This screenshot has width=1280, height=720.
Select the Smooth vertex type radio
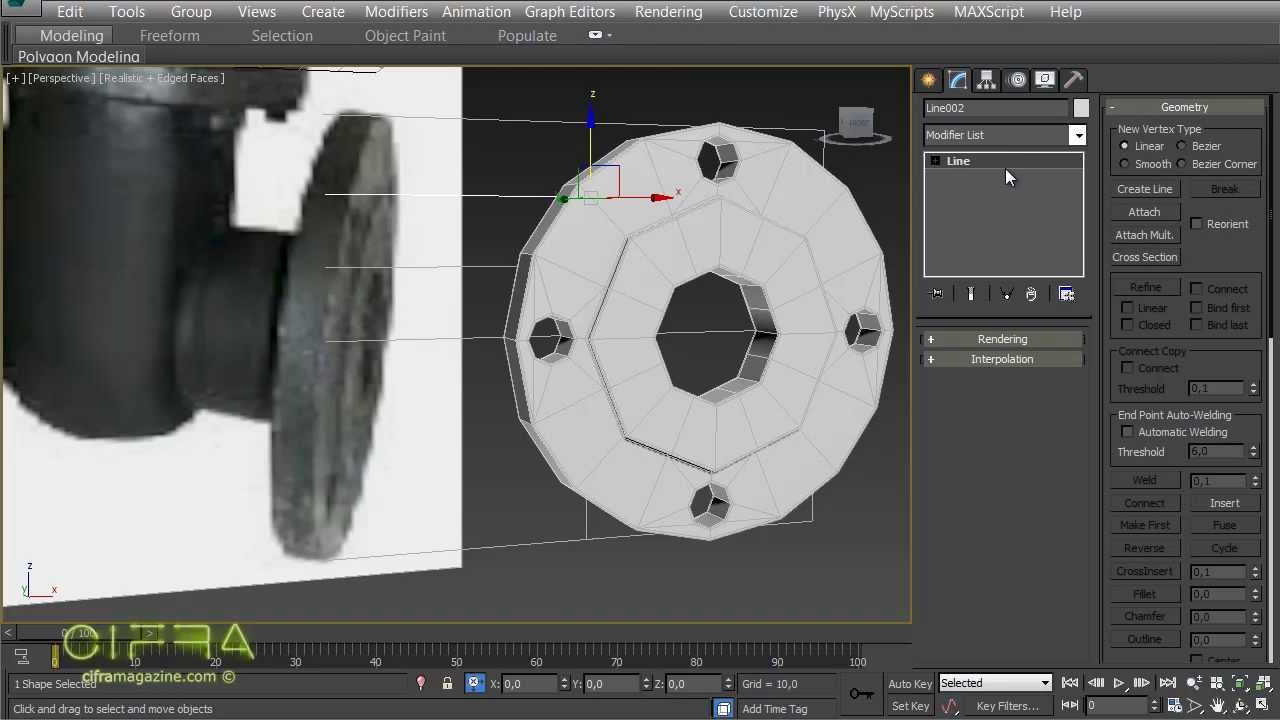tap(1125, 164)
